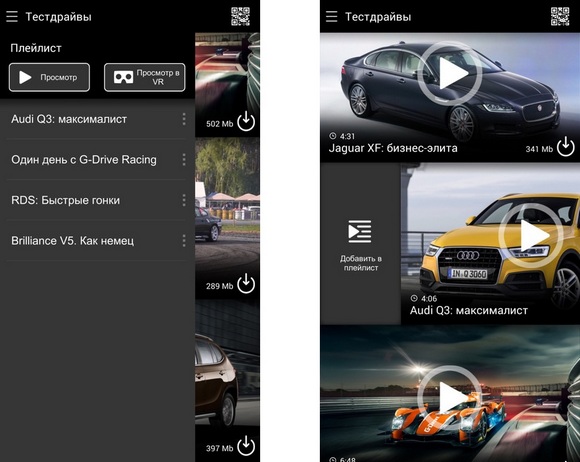The width and height of the screenshot is (580, 462).
Task: Open options for Brilliance V5. Как немец
Action: point(184,241)
